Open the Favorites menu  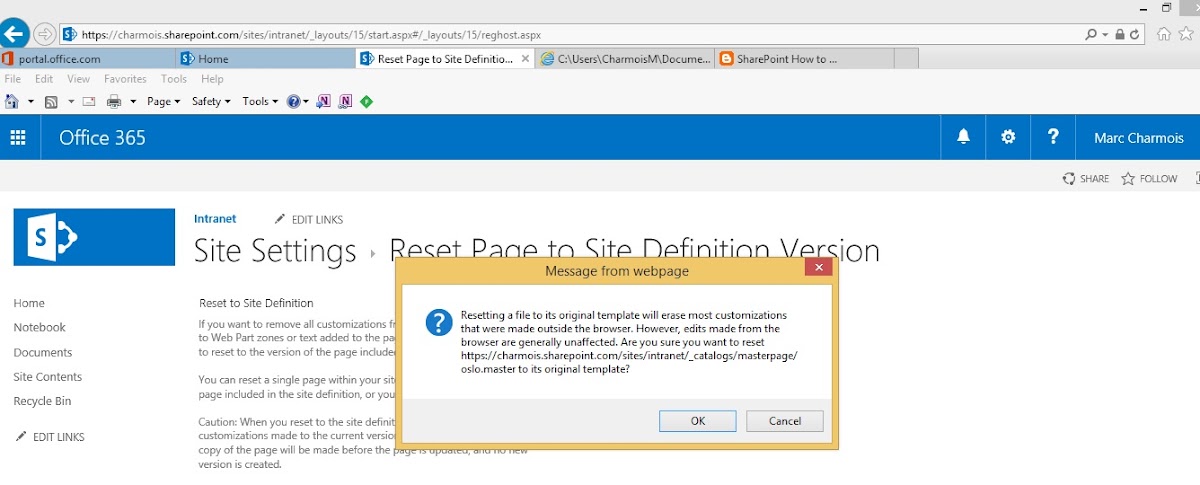coord(125,79)
